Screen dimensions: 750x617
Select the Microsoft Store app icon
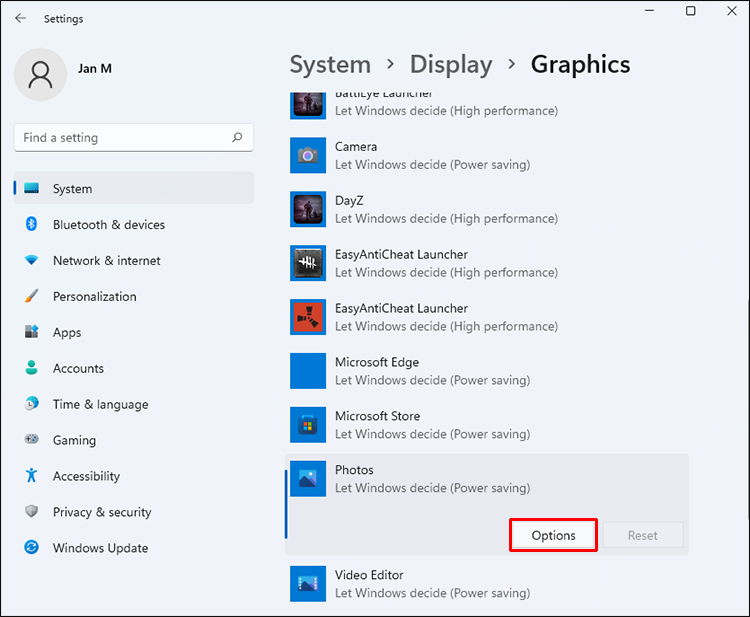pyautogui.click(x=308, y=425)
